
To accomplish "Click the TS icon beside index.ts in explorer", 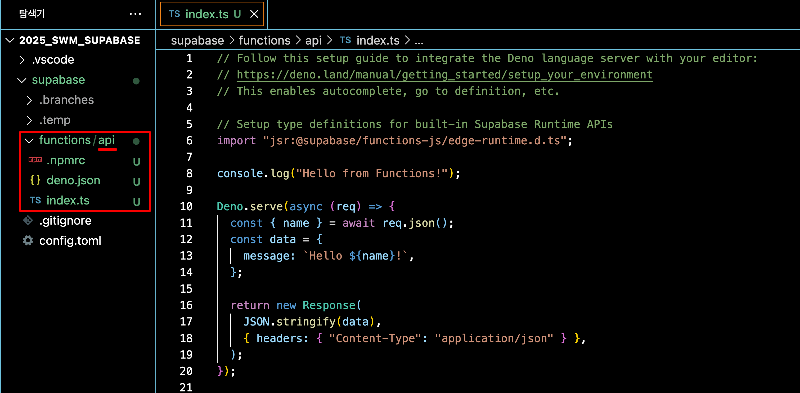I will [x=35, y=201].
